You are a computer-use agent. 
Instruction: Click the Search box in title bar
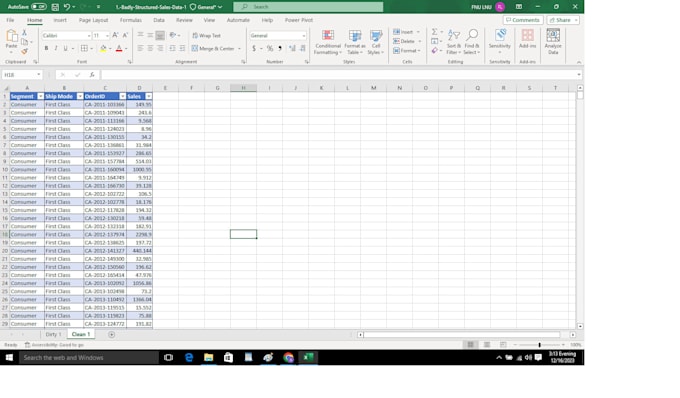pyautogui.click(x=308, y=7)
